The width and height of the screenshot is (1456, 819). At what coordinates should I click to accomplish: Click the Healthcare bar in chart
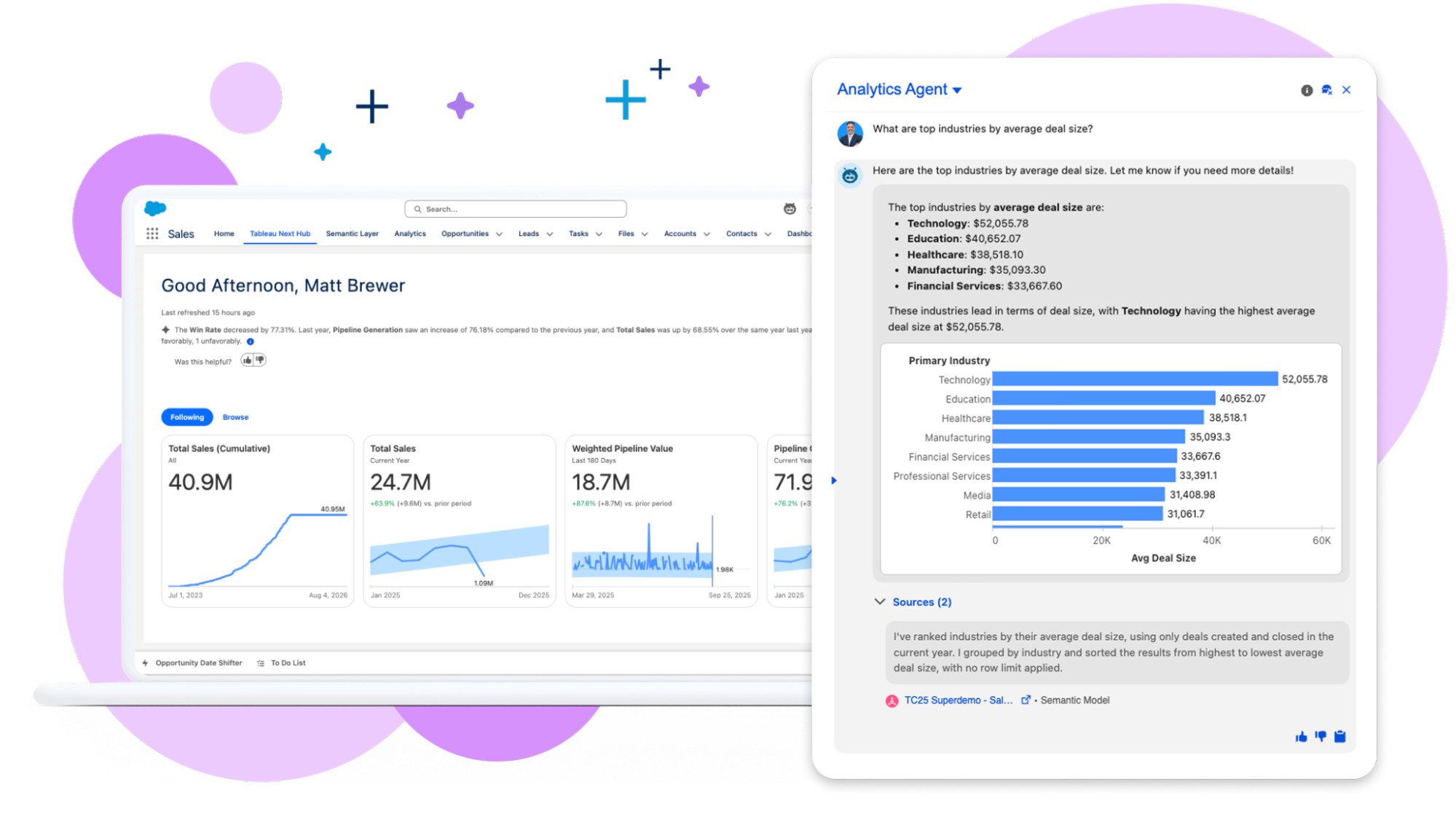tap(1098, 418)
